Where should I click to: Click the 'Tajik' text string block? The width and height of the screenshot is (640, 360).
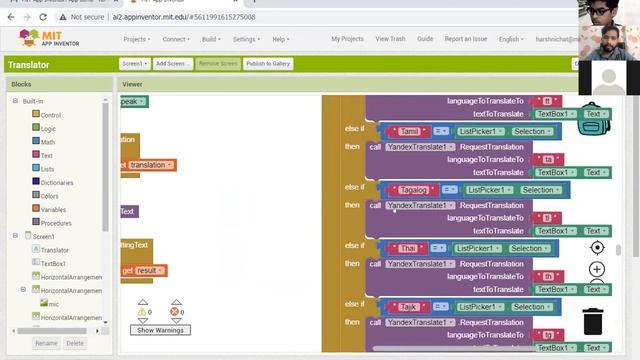[x=408, y=307]
